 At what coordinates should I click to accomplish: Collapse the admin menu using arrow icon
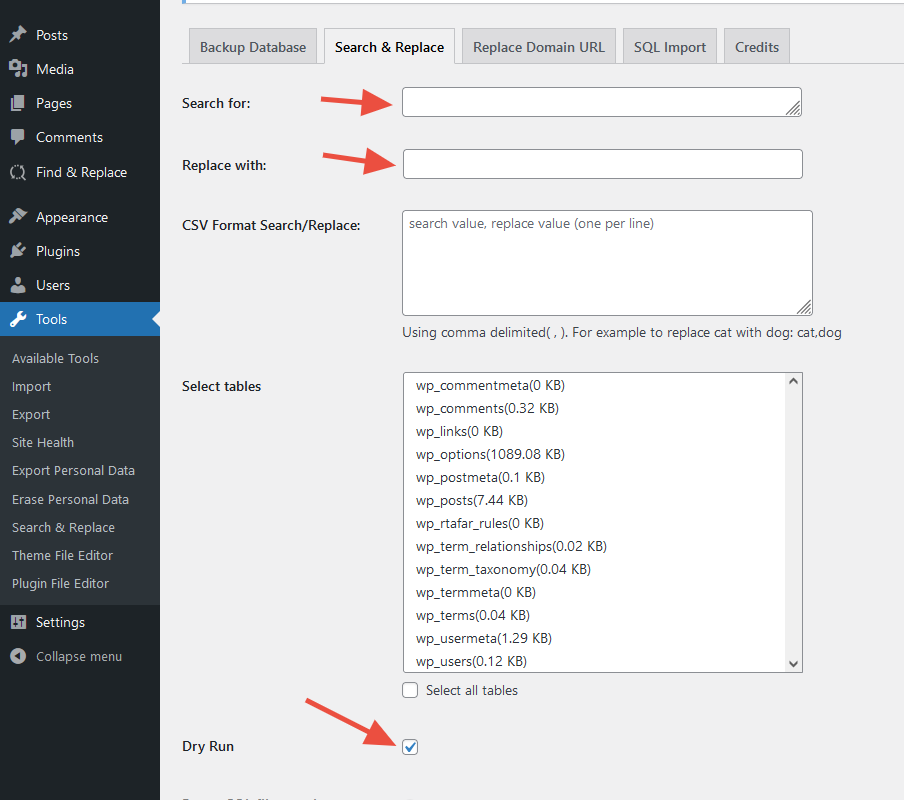click(18, 657)
